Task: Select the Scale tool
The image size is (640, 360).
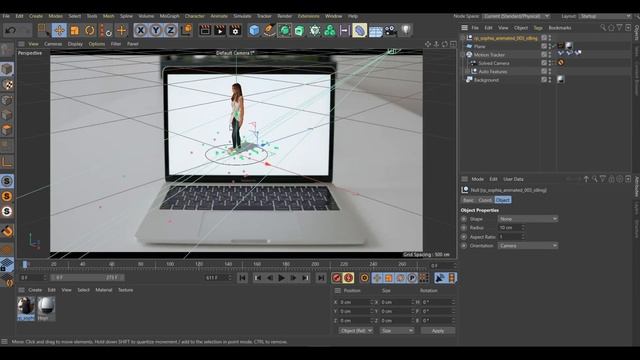Action: (74, 30)
